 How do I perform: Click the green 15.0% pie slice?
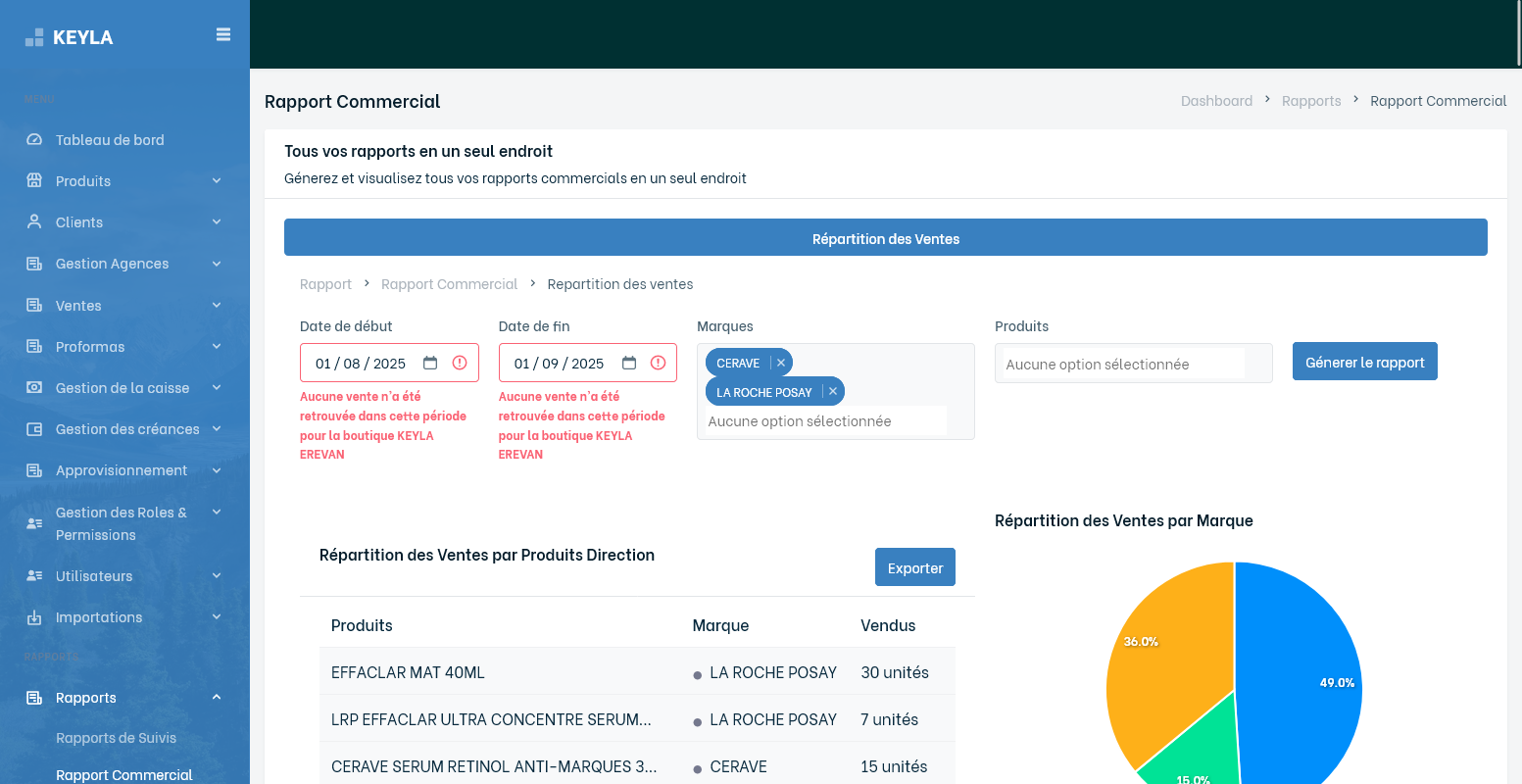click(1191, 755)
